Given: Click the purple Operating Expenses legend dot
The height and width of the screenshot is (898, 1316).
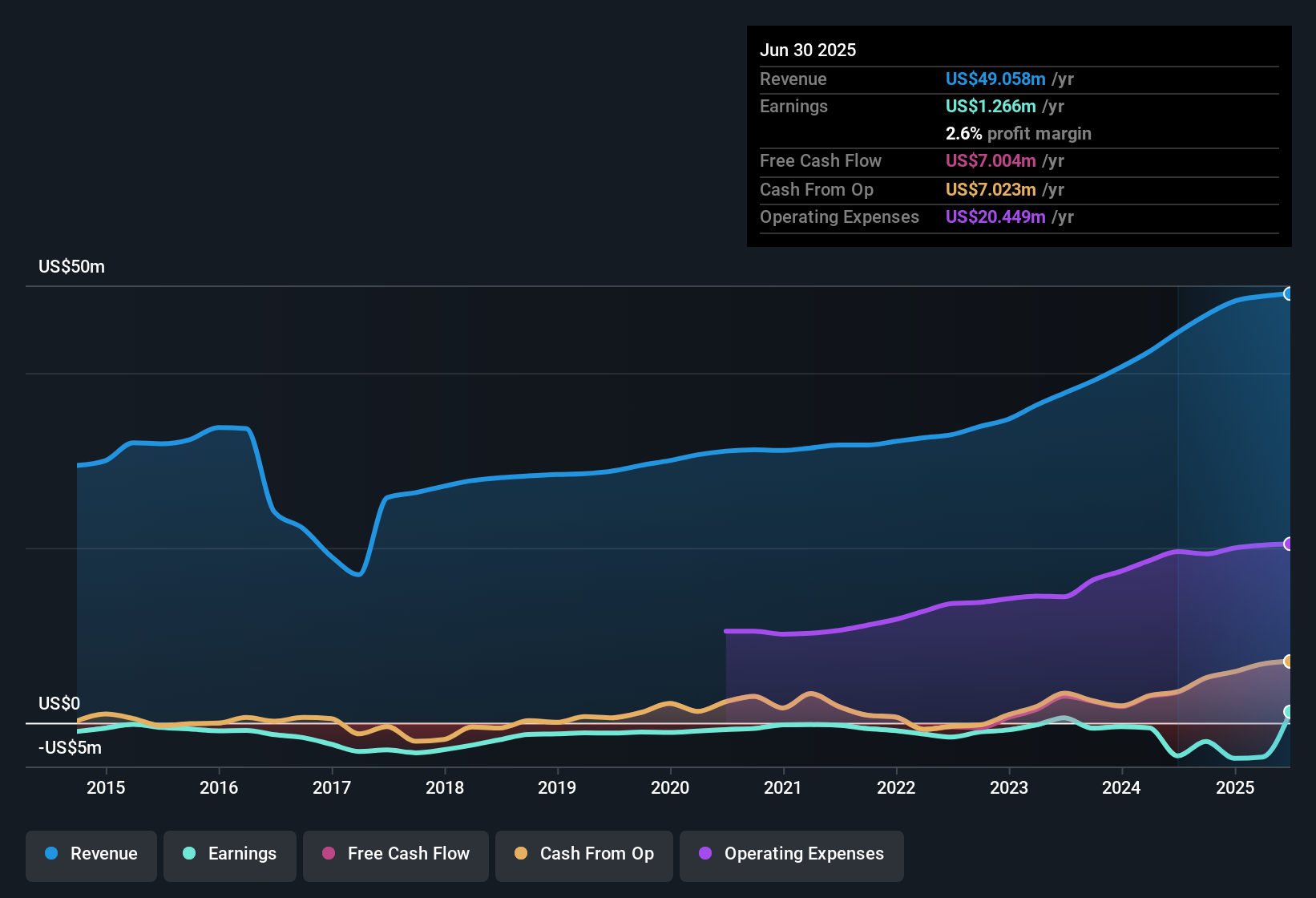Looking at the screenshot, I should click(705, 854).
